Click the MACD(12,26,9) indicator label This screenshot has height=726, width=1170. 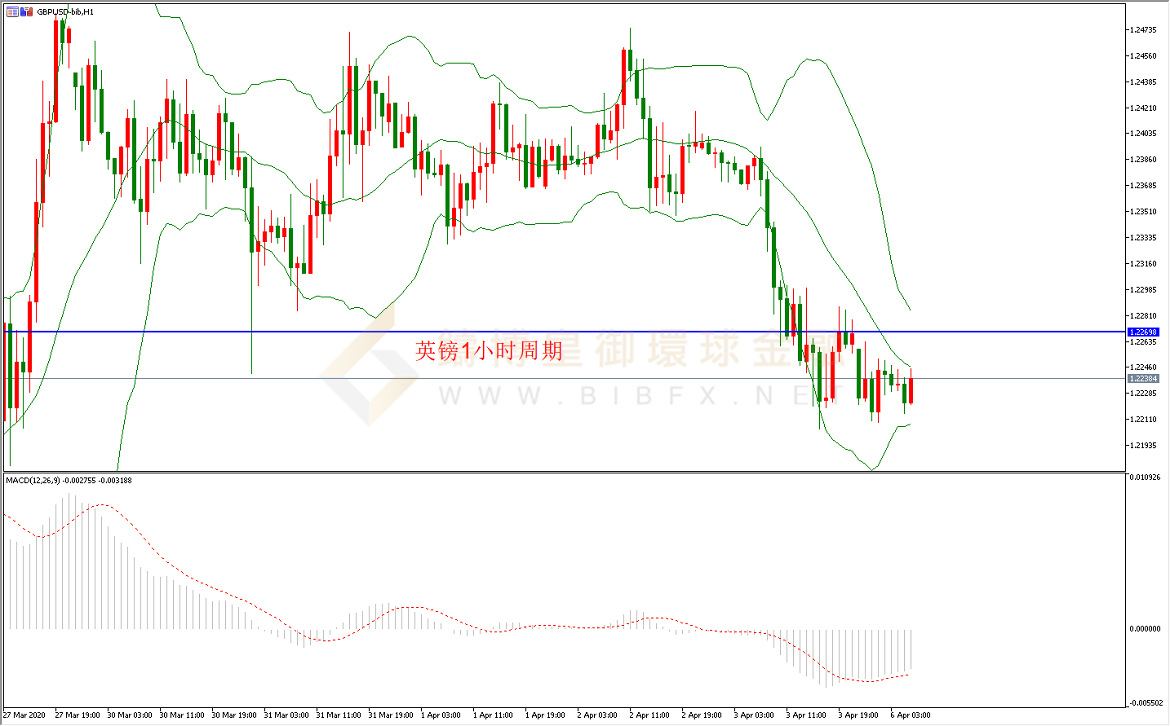33,481
